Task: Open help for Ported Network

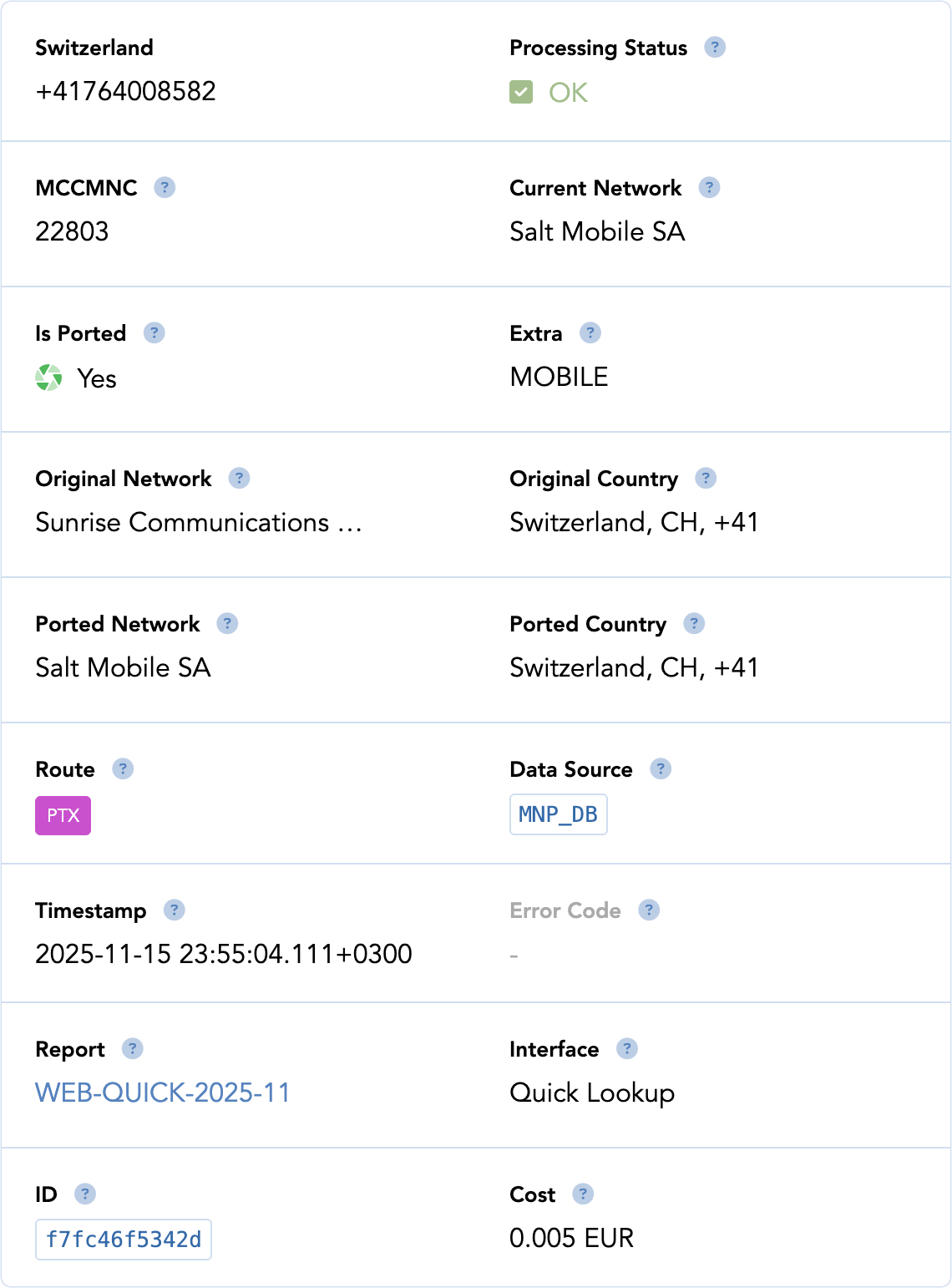Action: tap(227, 623)
